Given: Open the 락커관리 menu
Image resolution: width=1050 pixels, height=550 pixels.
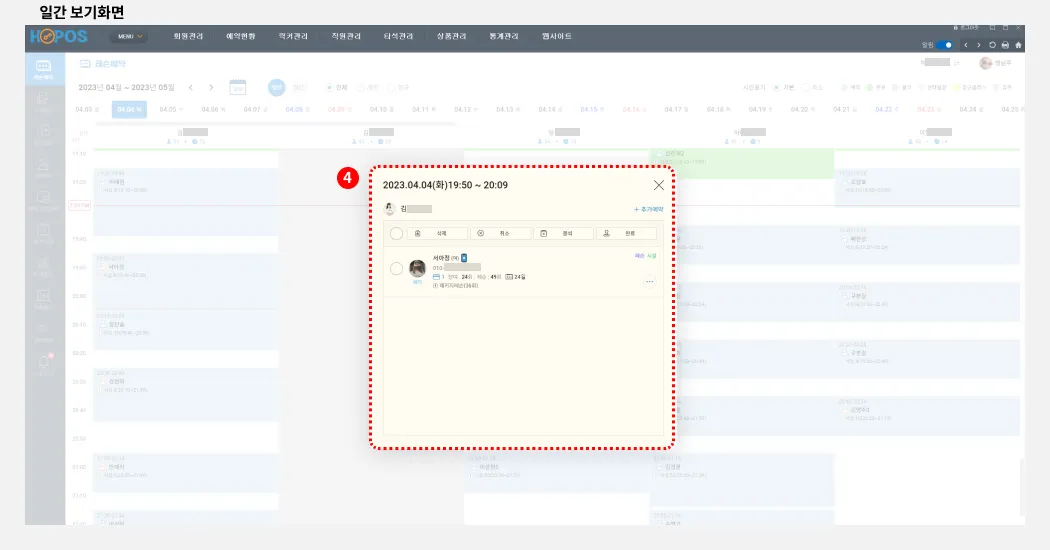Looking at the screenshot, I should (293, 36).
